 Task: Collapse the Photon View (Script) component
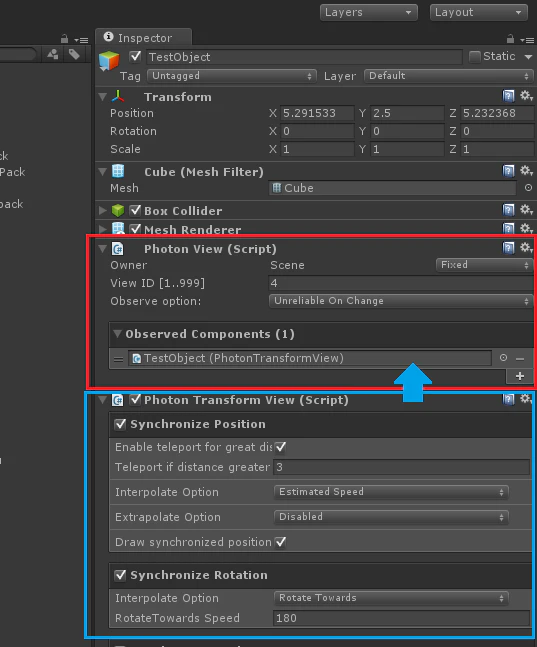[x=103, y=249]
